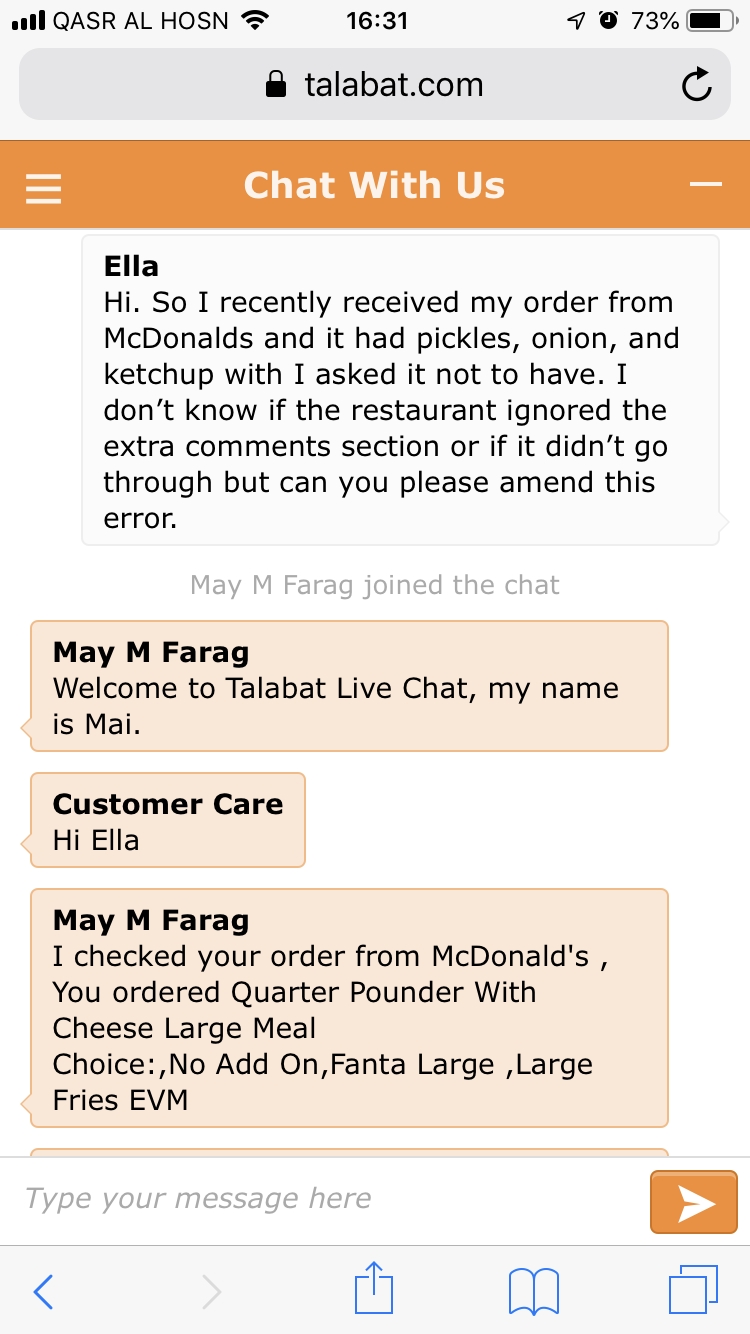Tap Ella's message about the McDonalds order
The width and height of the screenshot is (750, 1334).
(x=400, y=391)
